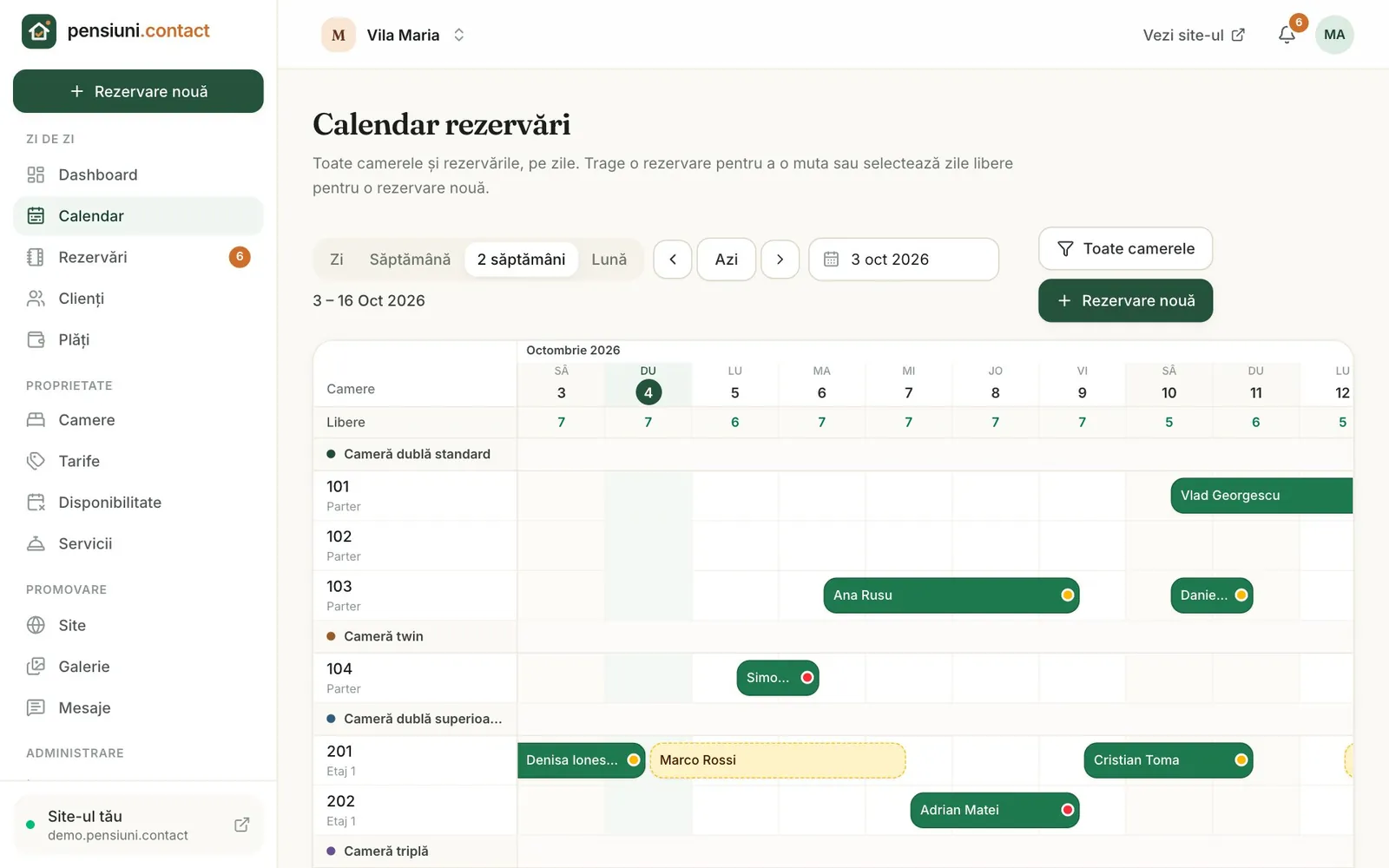Switch to Zi view
This screenshot has height=868, width=1389.
tap(337, 260)
